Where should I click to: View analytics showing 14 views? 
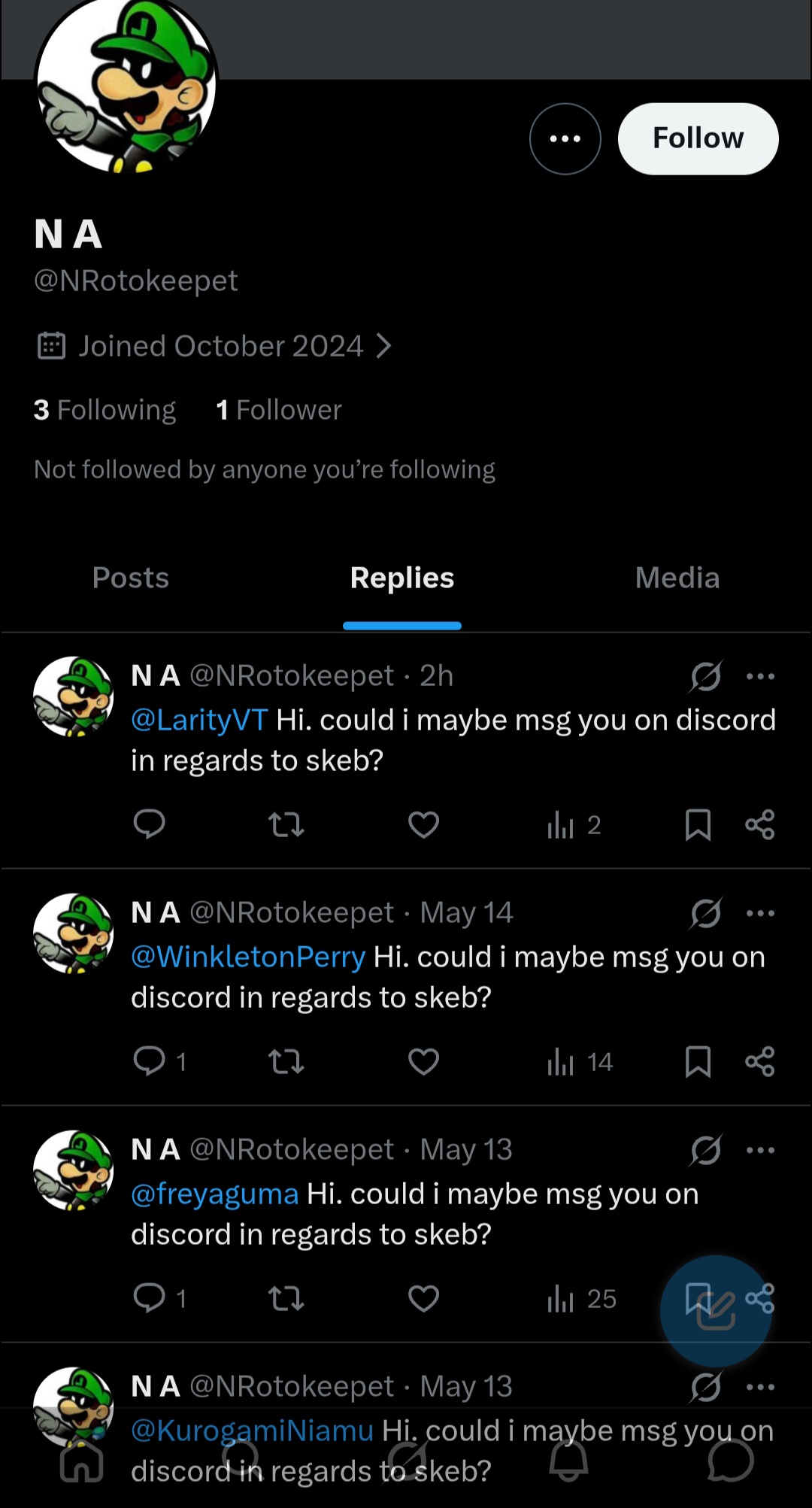pos(580,1062)
